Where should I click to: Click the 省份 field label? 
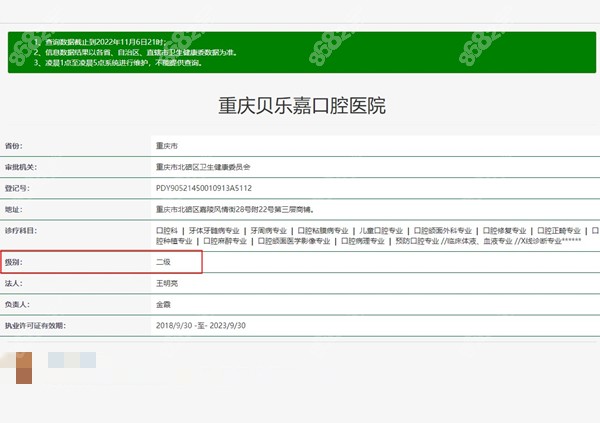(14, 146)
